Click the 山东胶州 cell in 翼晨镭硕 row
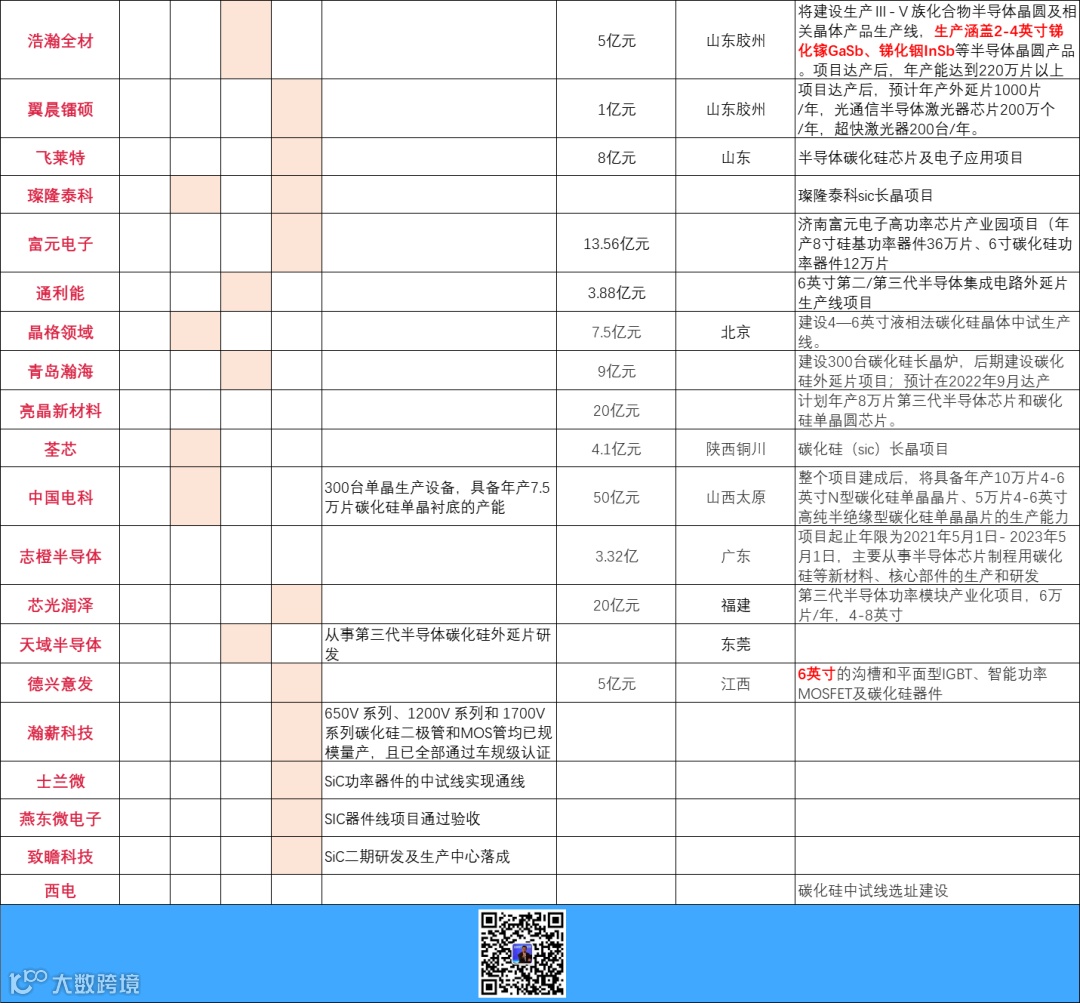The image size is (1080, 1003). tap(735, 109)
